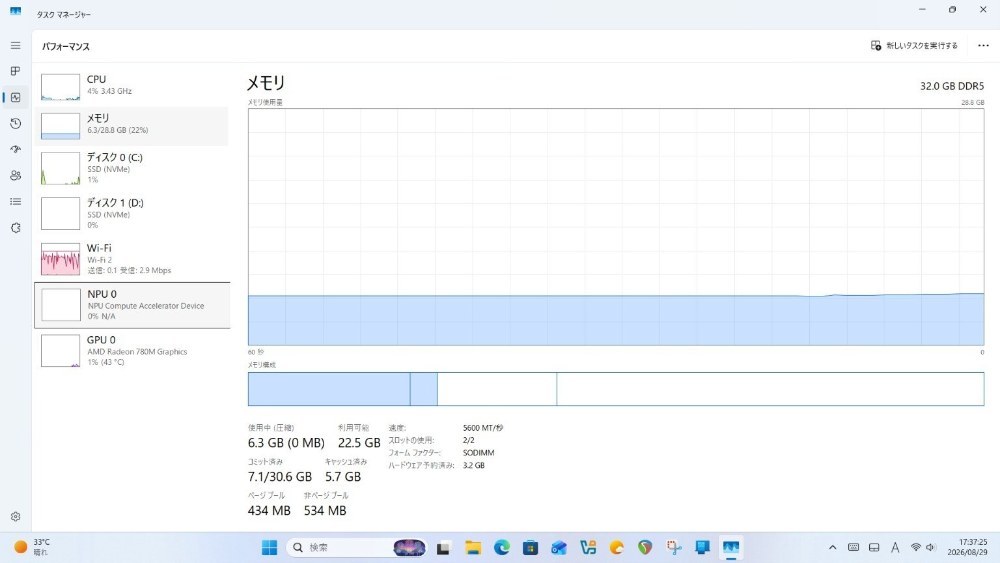This screenshot has height=563, width=1000.
Task: Show hidden system tray icons chevron
Action: coord(832,547)
